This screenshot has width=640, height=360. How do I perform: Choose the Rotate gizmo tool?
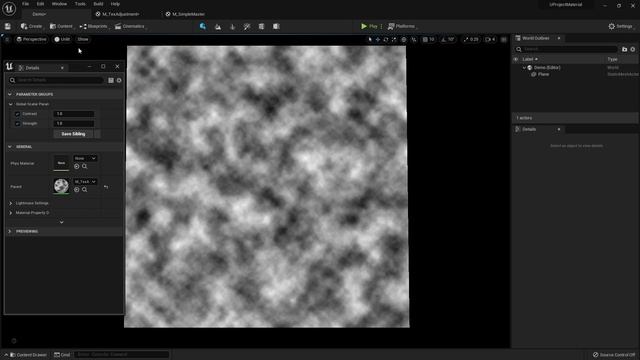click(386, 40)
